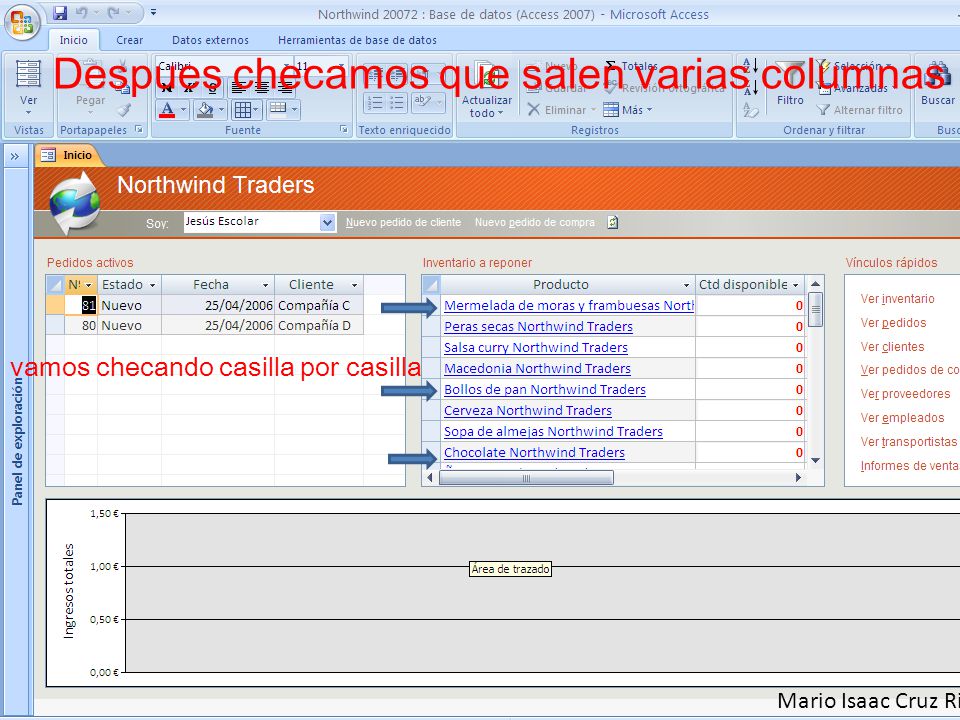Click the inventory horizontal scrollbar thumb
The image size is (960, 720).
[x=526, y=478]
